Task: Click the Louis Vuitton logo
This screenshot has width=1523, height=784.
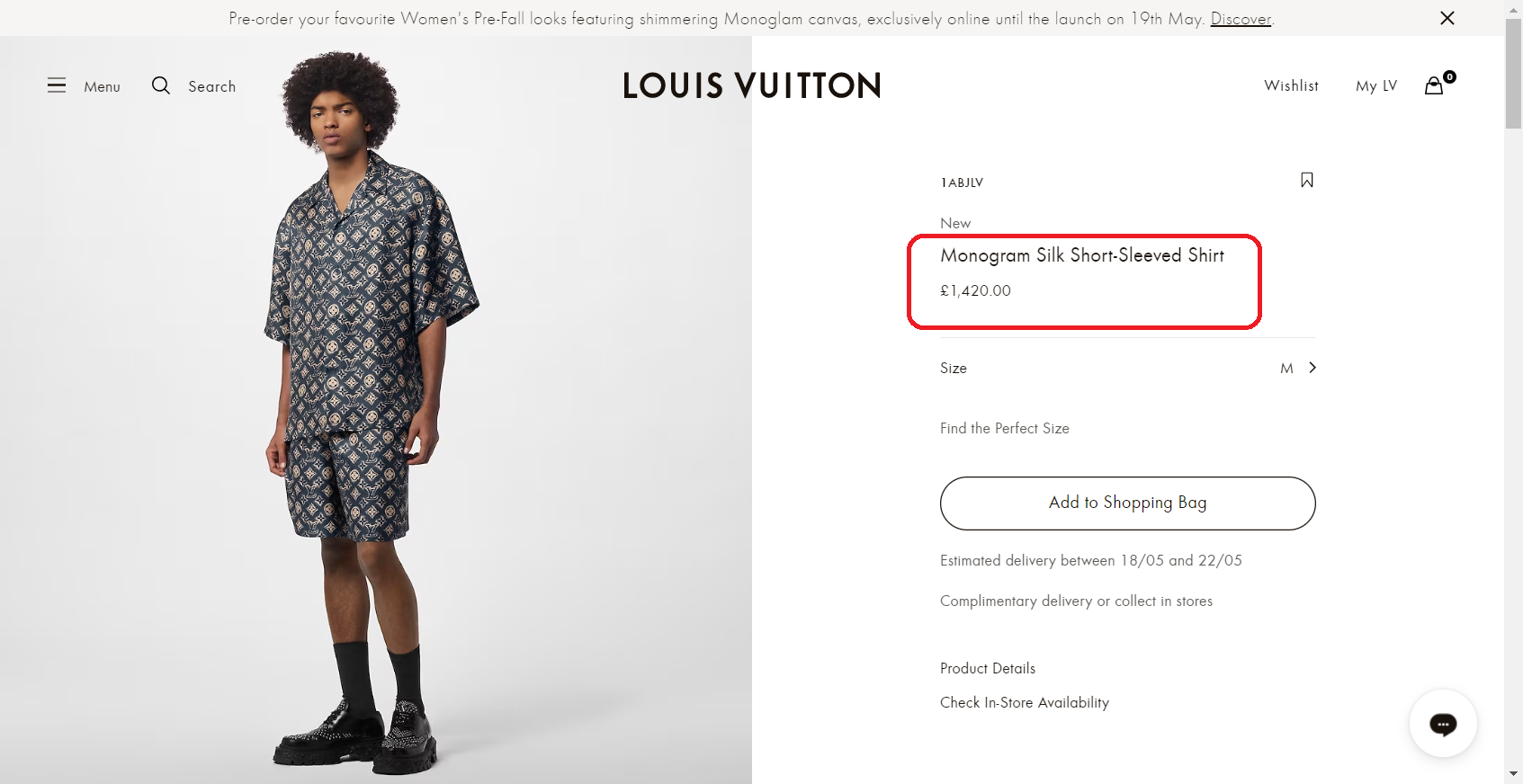Action: click(x=752, y=85)
